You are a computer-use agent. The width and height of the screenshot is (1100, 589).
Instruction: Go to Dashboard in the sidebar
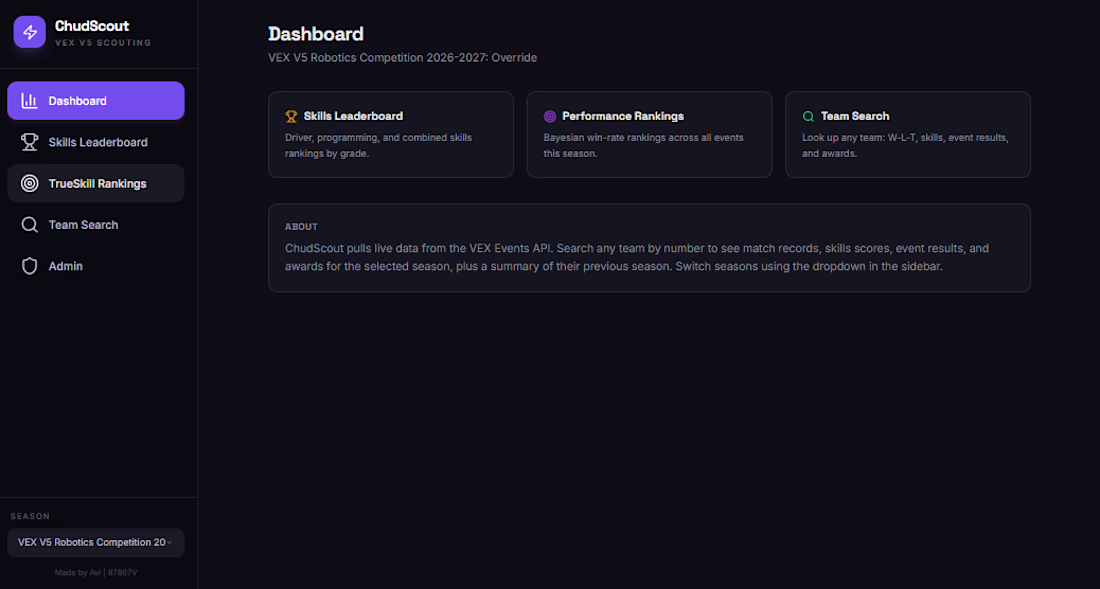pos(96,101)
